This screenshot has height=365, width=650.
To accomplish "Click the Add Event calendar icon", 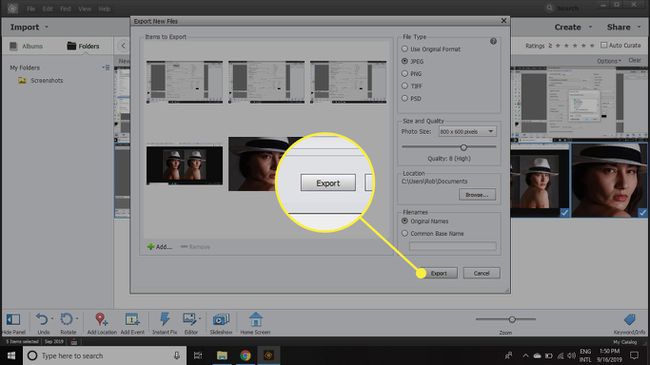I will tap(132, 319).
